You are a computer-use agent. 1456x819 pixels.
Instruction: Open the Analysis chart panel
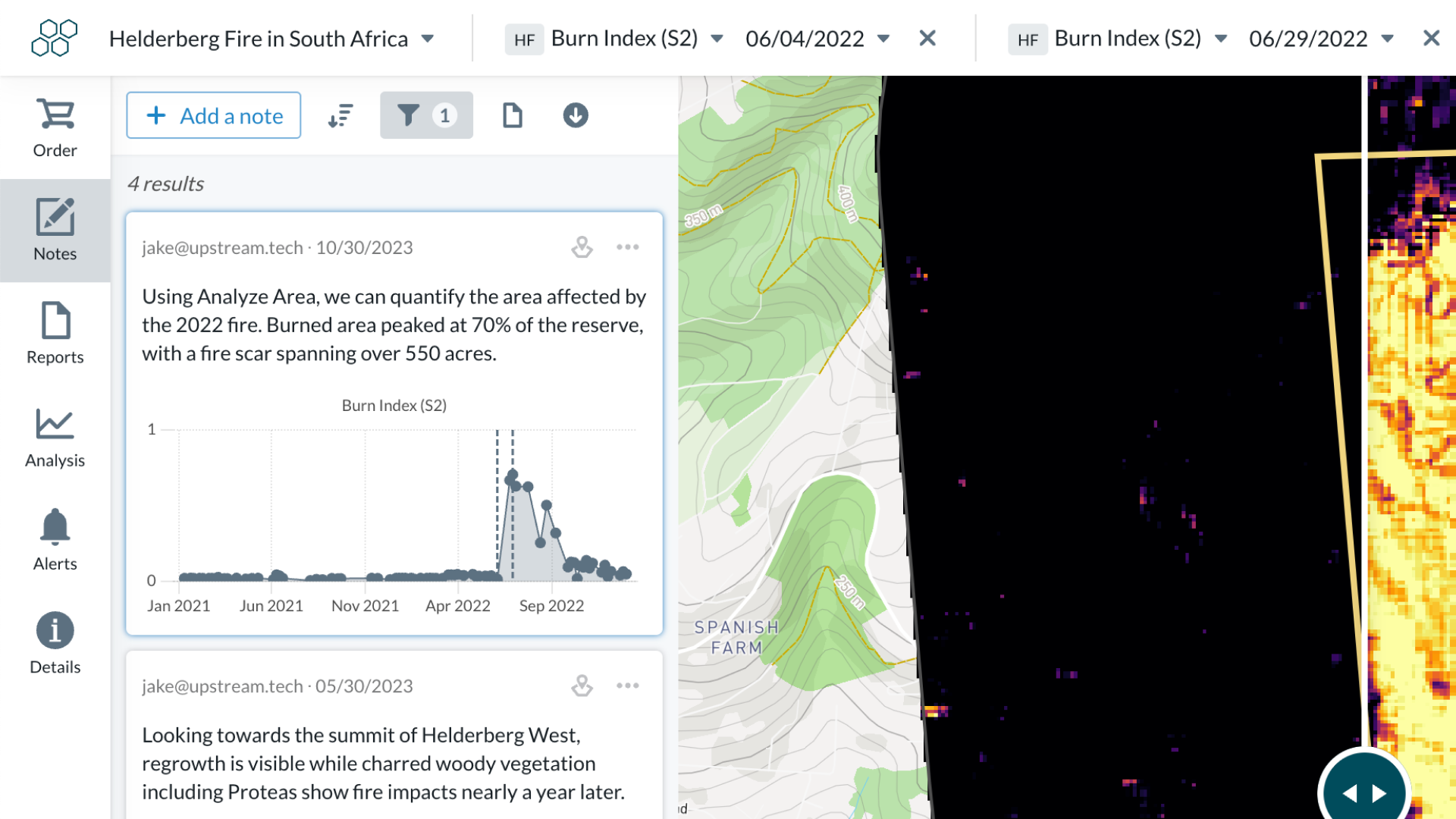click(55, 438)
